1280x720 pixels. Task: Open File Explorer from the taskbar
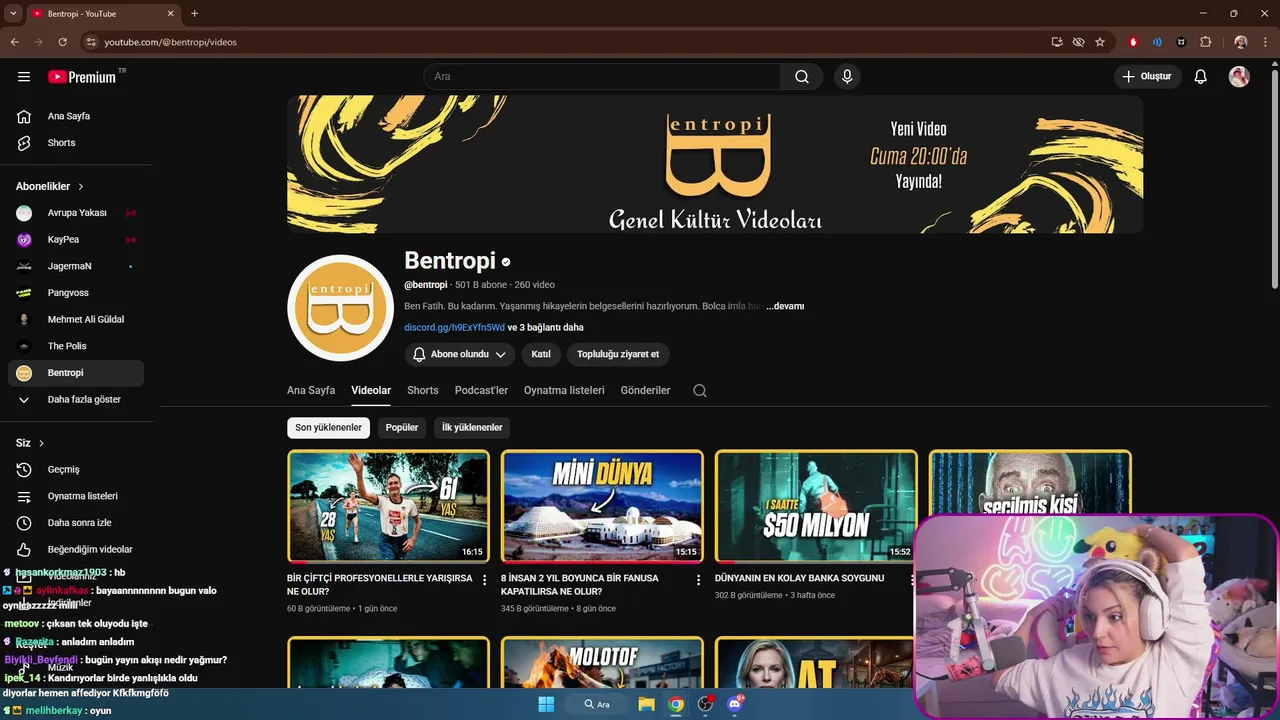[x=646, y=704]
